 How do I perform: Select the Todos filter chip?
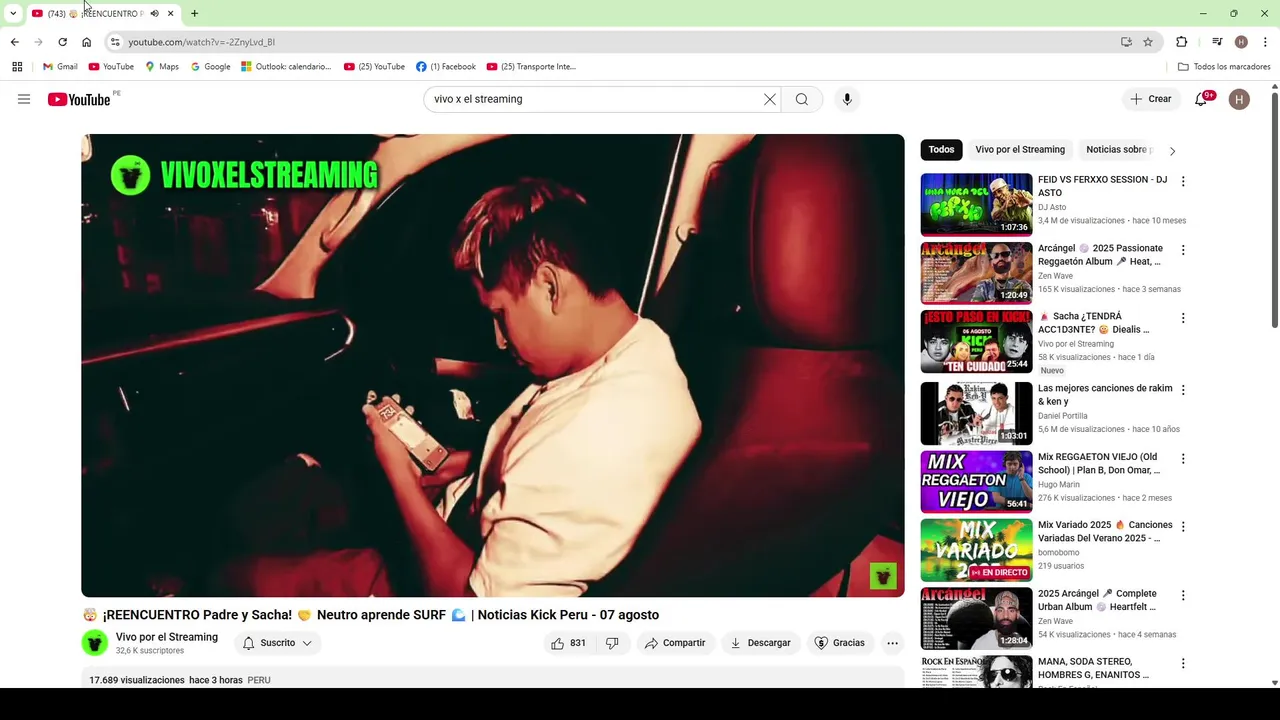(x=941, y=150)
